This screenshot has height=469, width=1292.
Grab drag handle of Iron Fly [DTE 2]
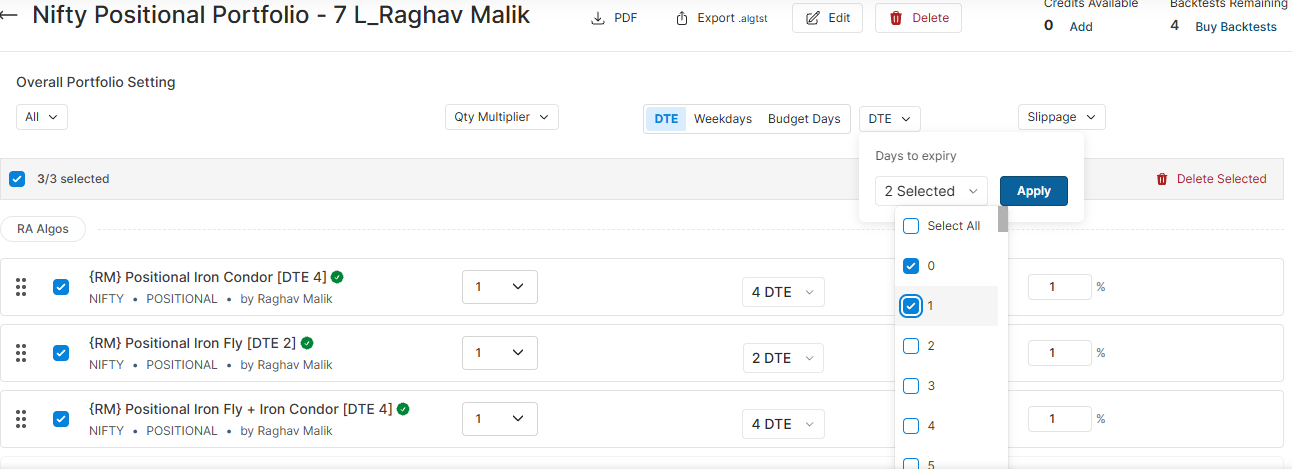pyautogui.click(x=21, y=353)
